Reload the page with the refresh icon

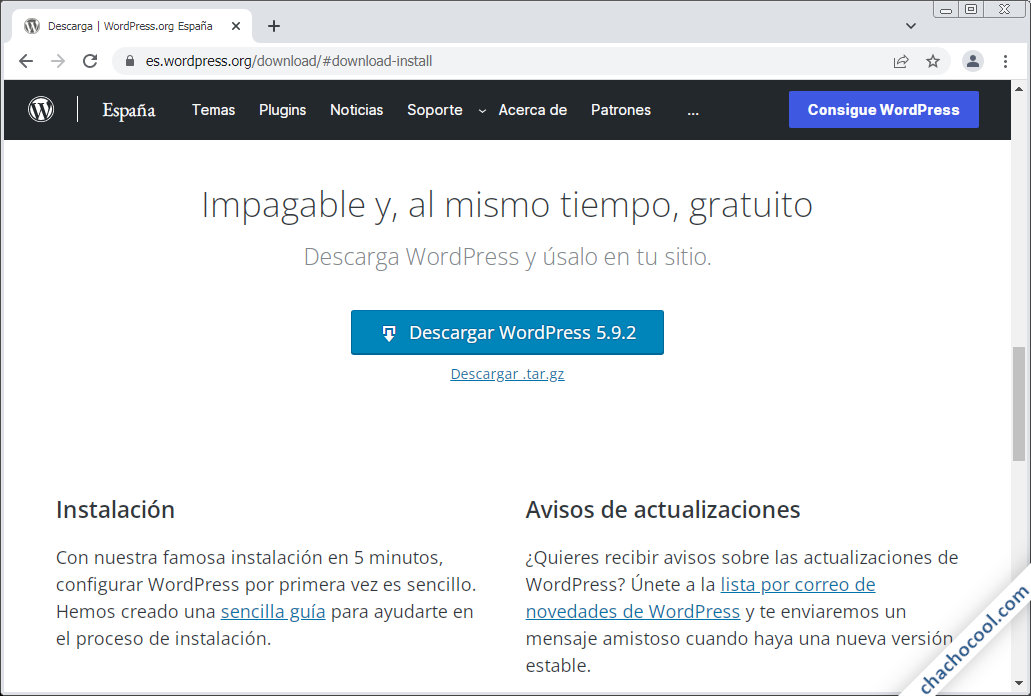90,61
